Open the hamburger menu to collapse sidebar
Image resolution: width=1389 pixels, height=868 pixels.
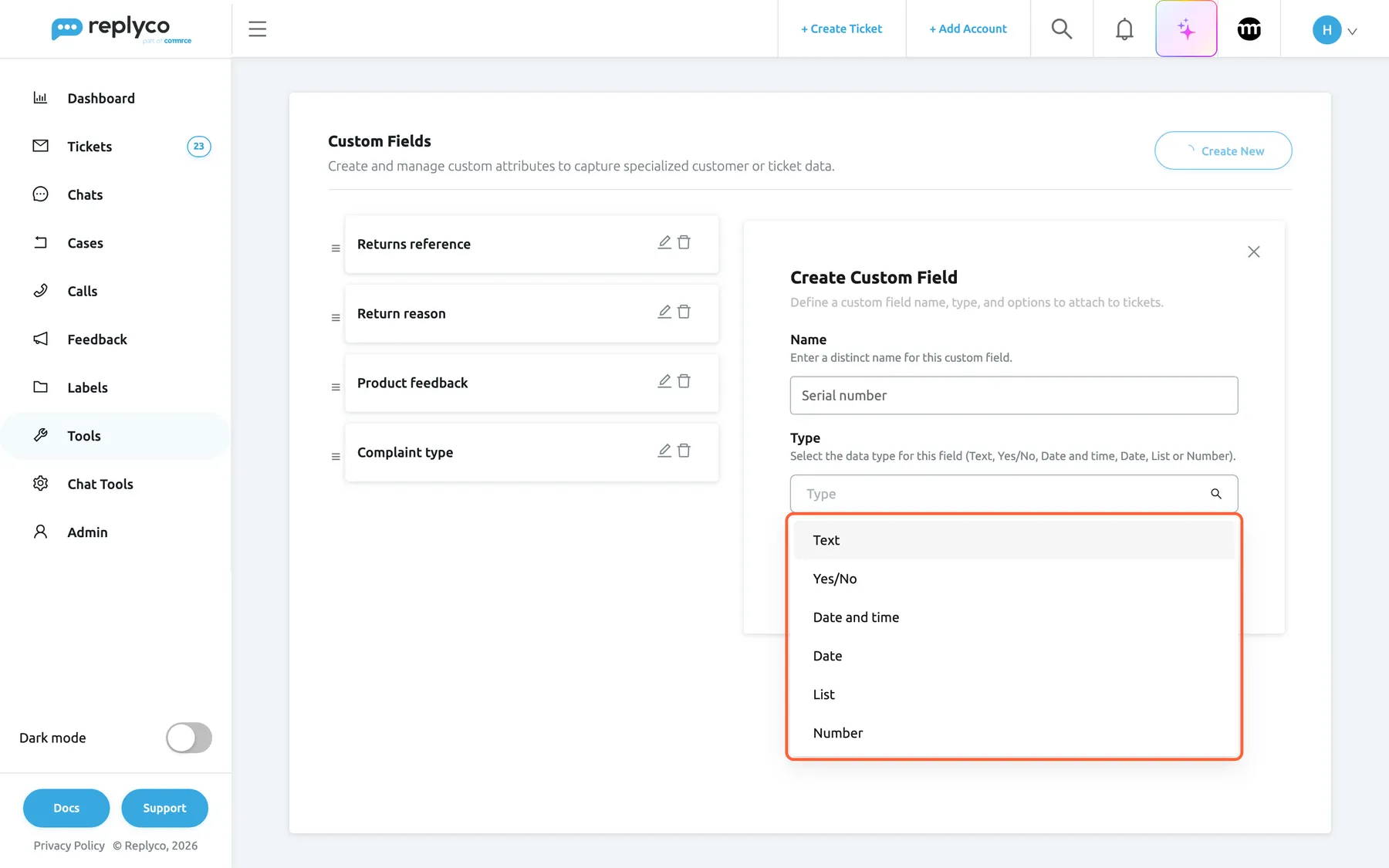(x=257, y=29)
